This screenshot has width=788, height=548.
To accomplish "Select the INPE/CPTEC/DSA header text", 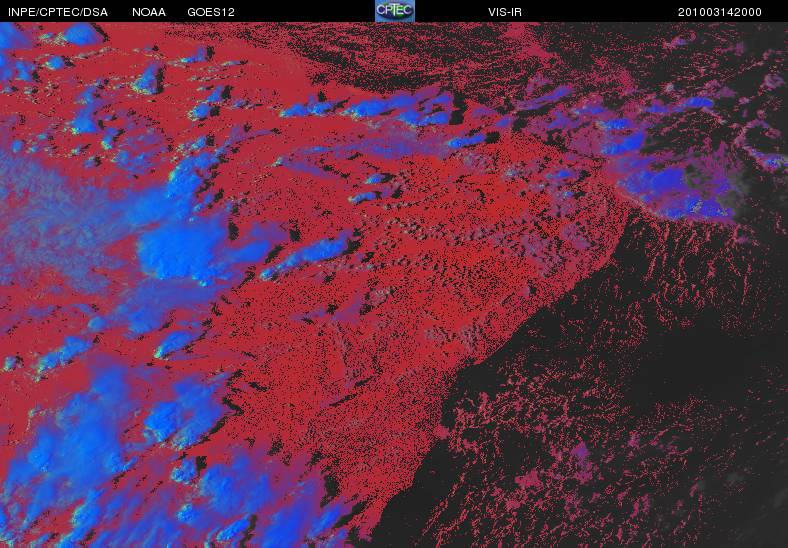I will 58,12.
